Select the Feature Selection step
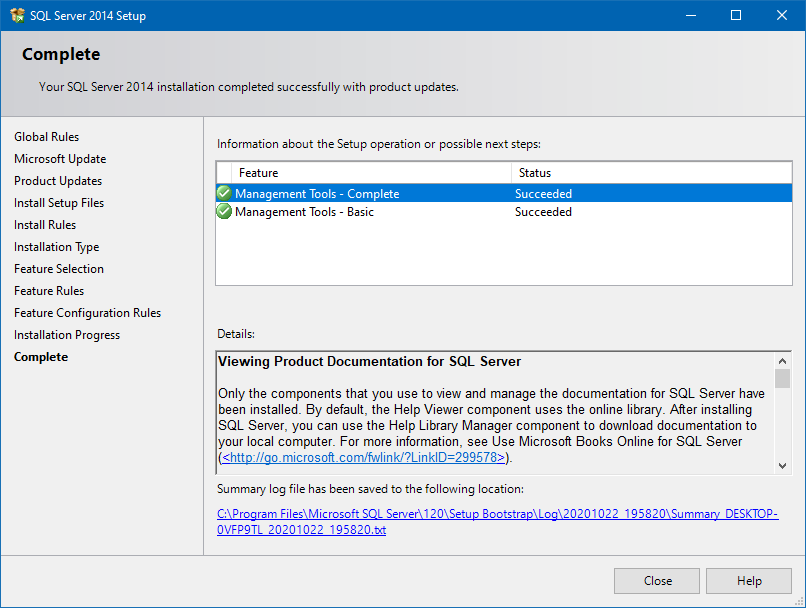The height and width of the screenshot is (608, 806). coord(58,268)
